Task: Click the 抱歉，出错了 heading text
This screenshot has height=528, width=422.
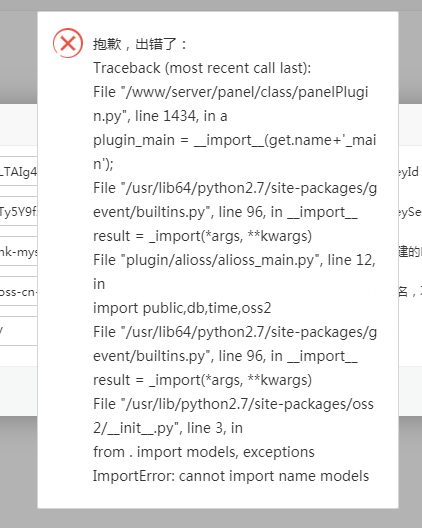Action: pyautogui.click(x=140, y=44)
